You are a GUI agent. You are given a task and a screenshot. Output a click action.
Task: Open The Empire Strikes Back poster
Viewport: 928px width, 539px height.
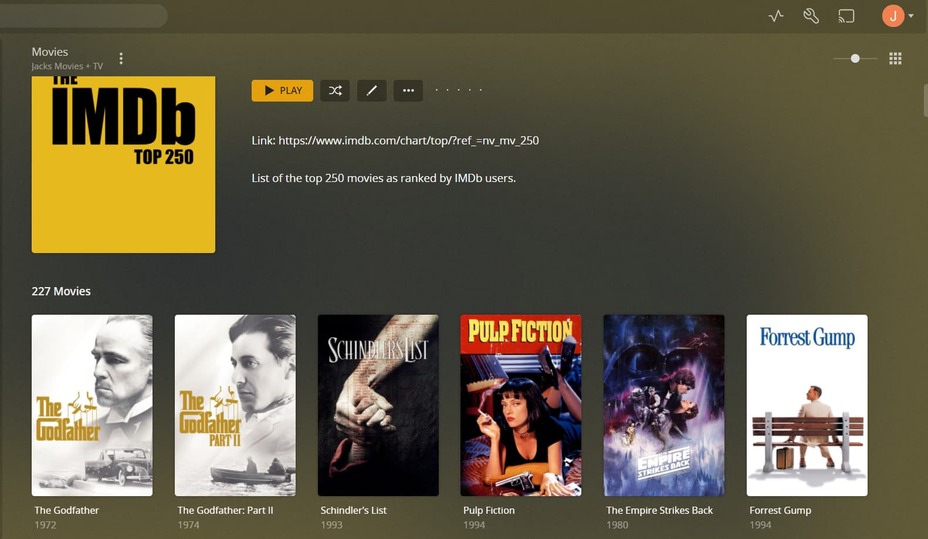tap(664, 405)
